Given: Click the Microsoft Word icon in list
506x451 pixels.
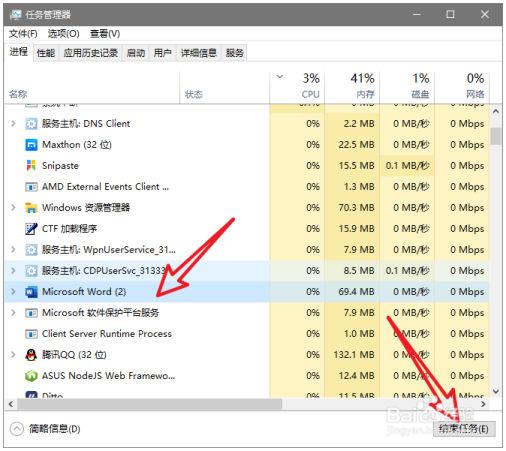Looking at the screenshot, I should [31, 292].
